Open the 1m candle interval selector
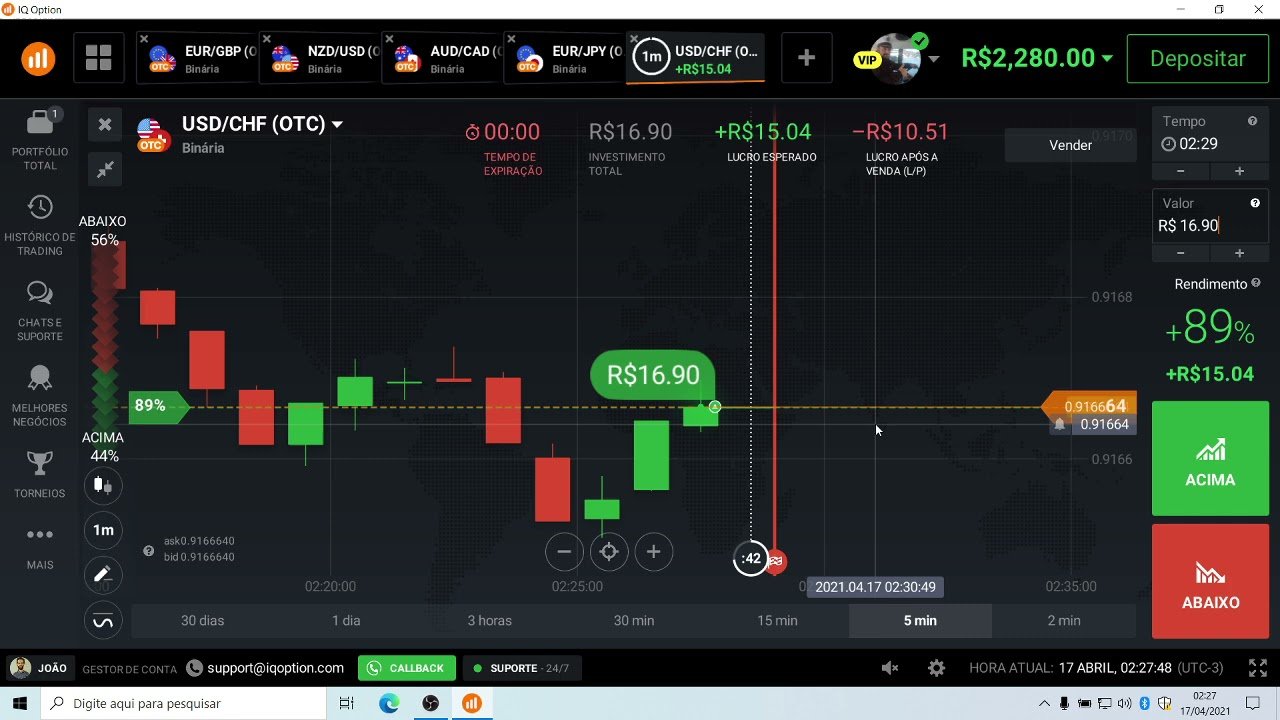 [103, 531]
